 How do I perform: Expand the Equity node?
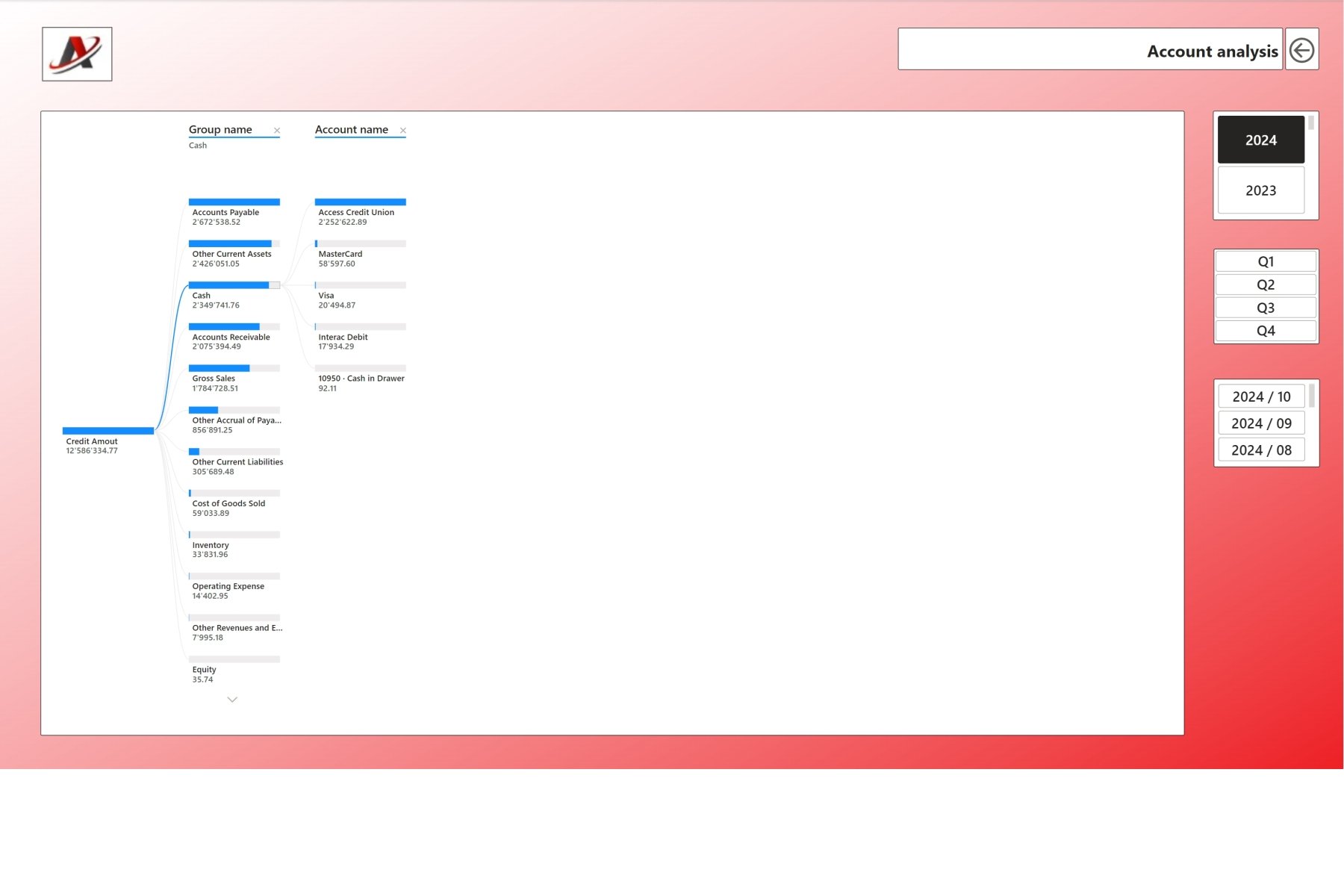pyautogui.click(x=234, y=670)
